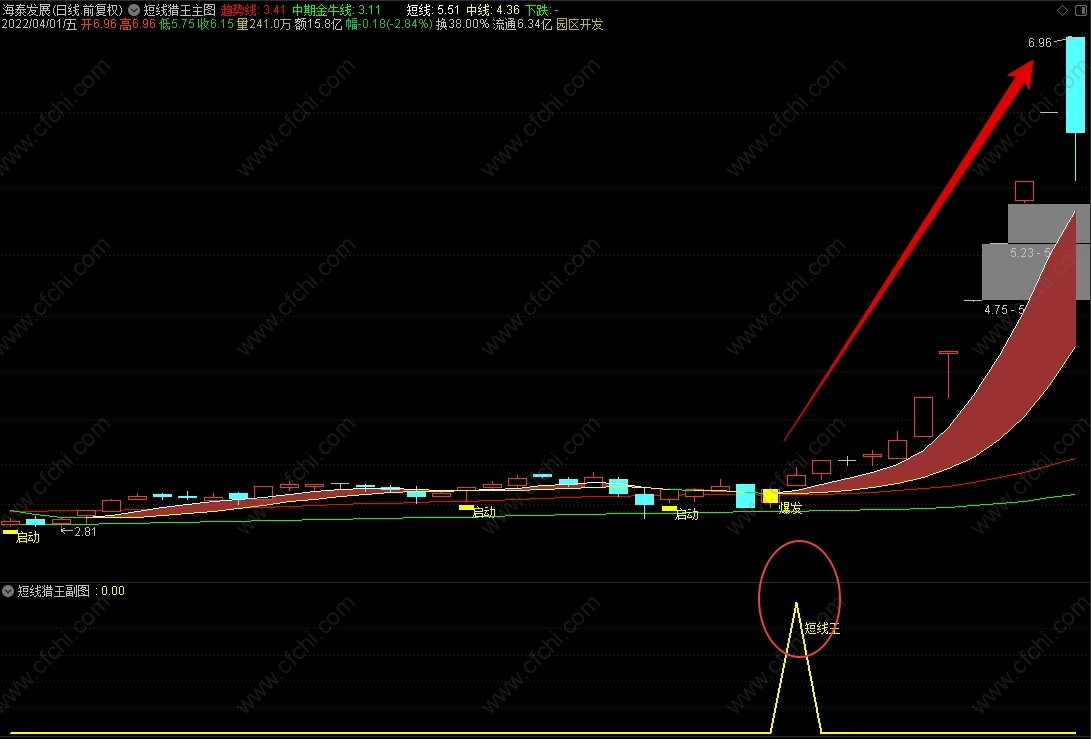The image size is (1091, 739).
Task: Select the tall cyan candle at far right
Action: point(1075,85)
